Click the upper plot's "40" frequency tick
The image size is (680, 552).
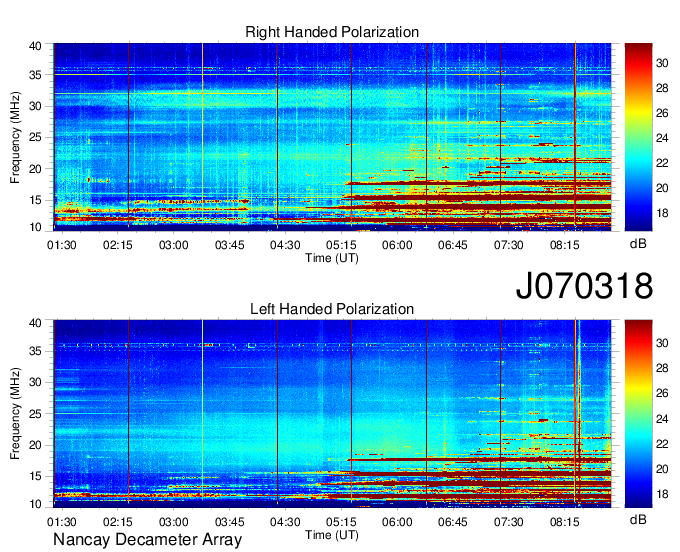pyautogui.click(x=35, y=46)
